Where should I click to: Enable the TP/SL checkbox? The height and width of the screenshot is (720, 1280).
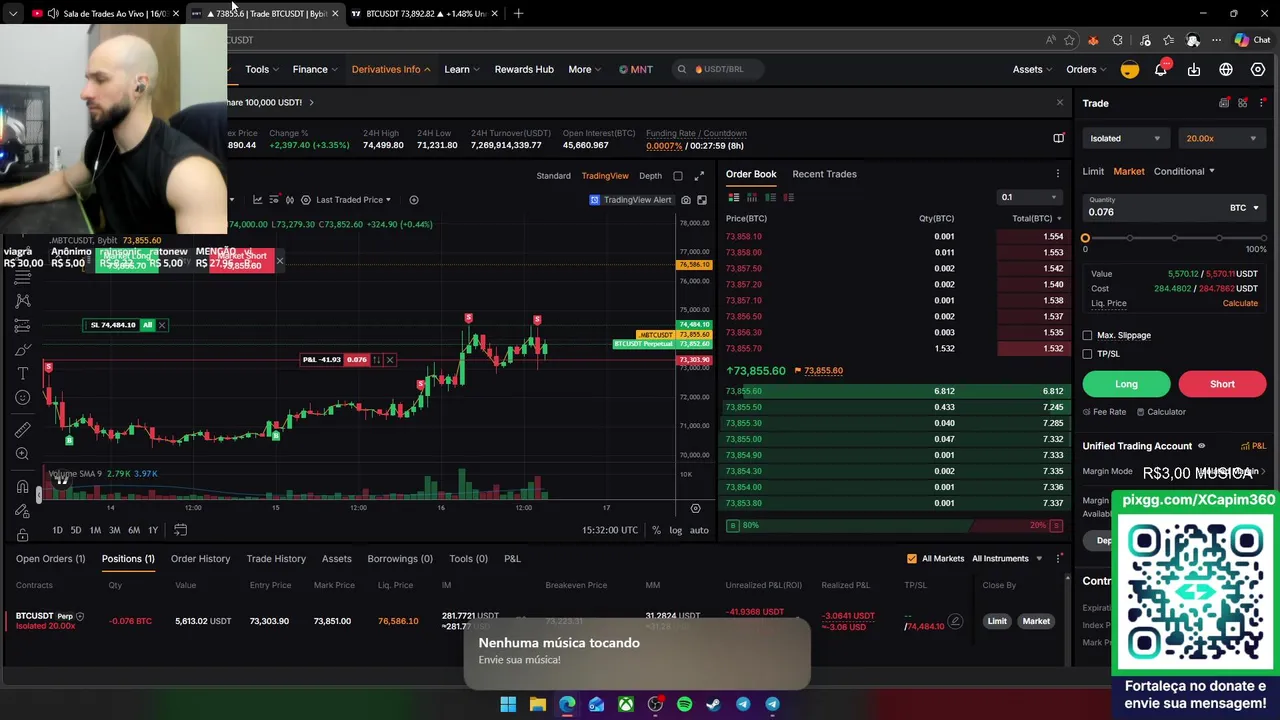1088,353
